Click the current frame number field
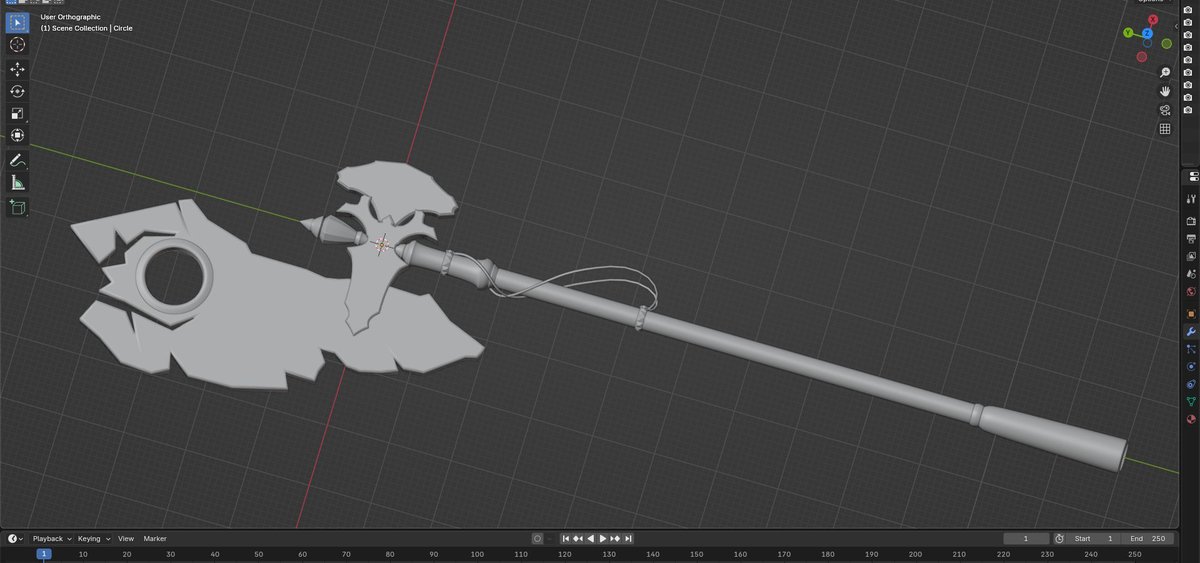Screen dimensions: 1200x563 tap(1026, 538)
